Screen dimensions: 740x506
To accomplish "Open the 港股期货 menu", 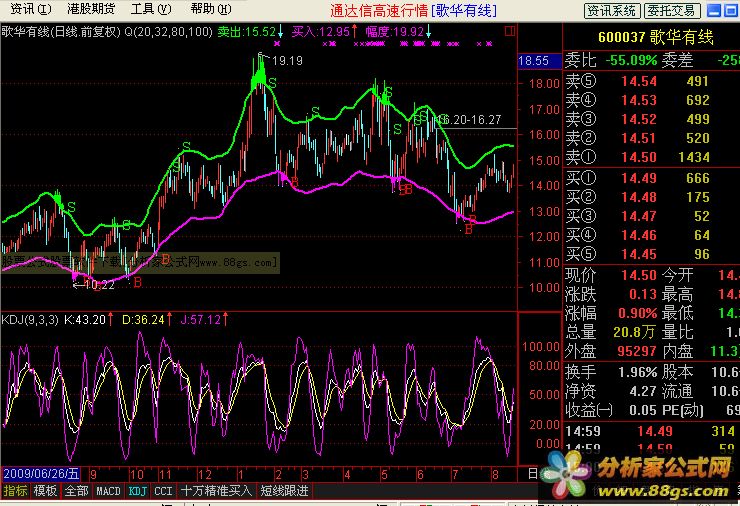I will tap(91, 8).
